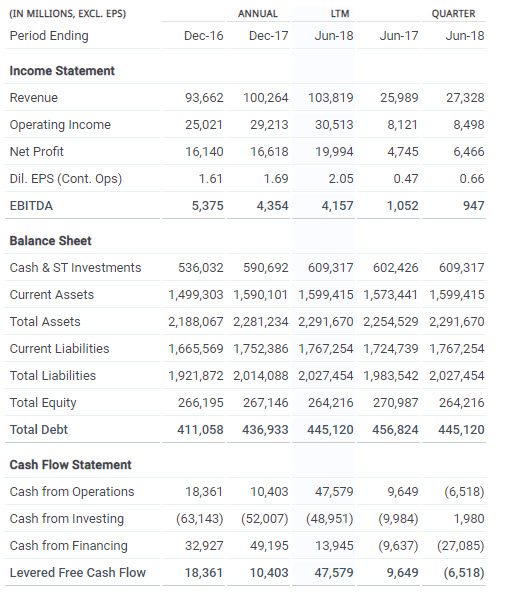This screenshot has width=506, height=609.
Task: Select the Net Profit row label
Action: click(x=37, y=151)
